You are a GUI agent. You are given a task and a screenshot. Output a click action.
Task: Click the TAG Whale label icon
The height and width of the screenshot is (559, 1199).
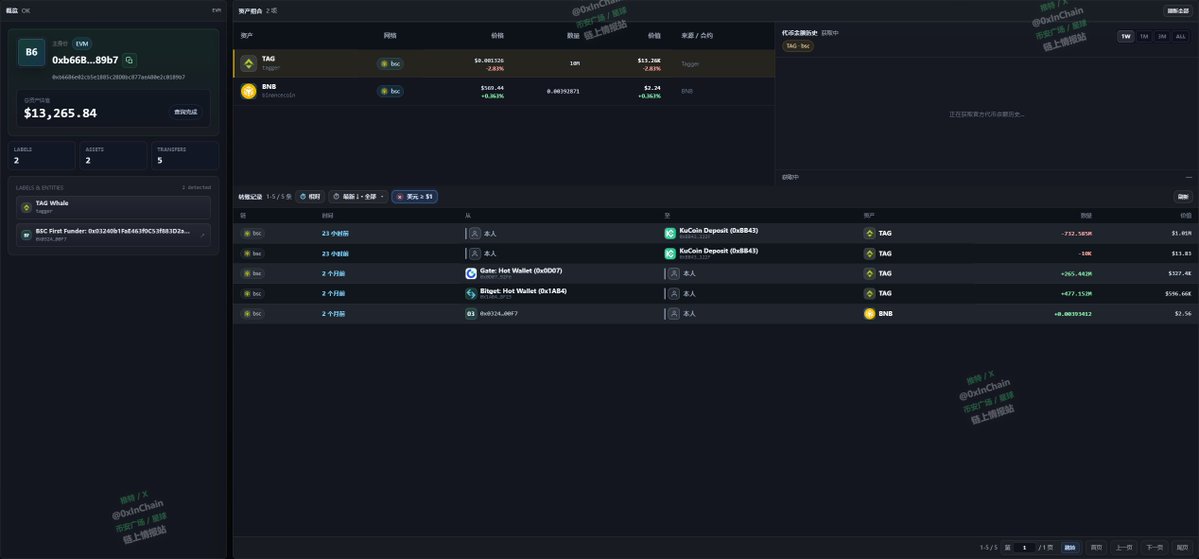tap(27, 207)
